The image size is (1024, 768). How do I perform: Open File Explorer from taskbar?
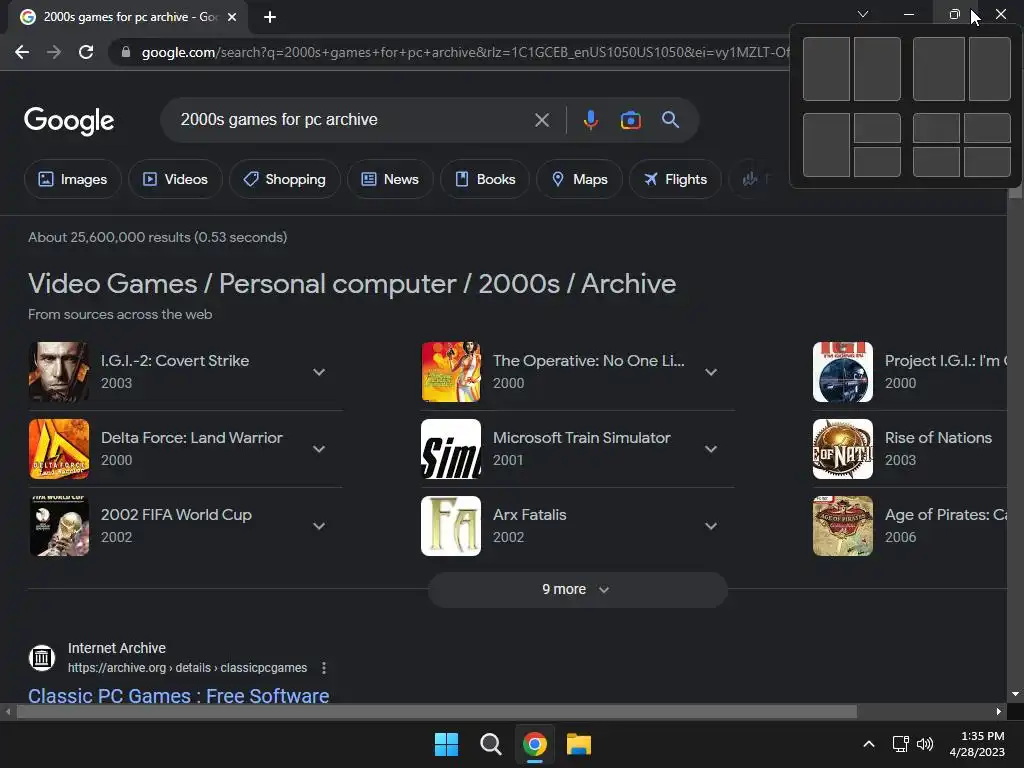(x=579, y=744)
